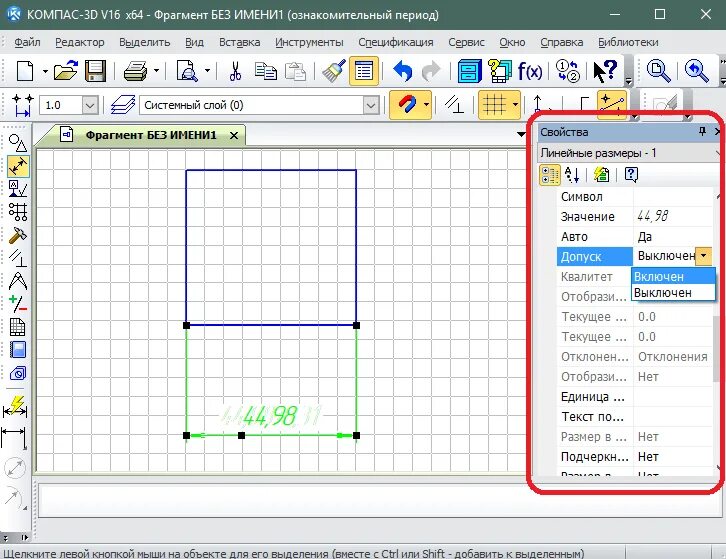This screenshot has height=559, width=726.
Task: Save the document with the floppy disk icon
Action: [x=95, y=71]
